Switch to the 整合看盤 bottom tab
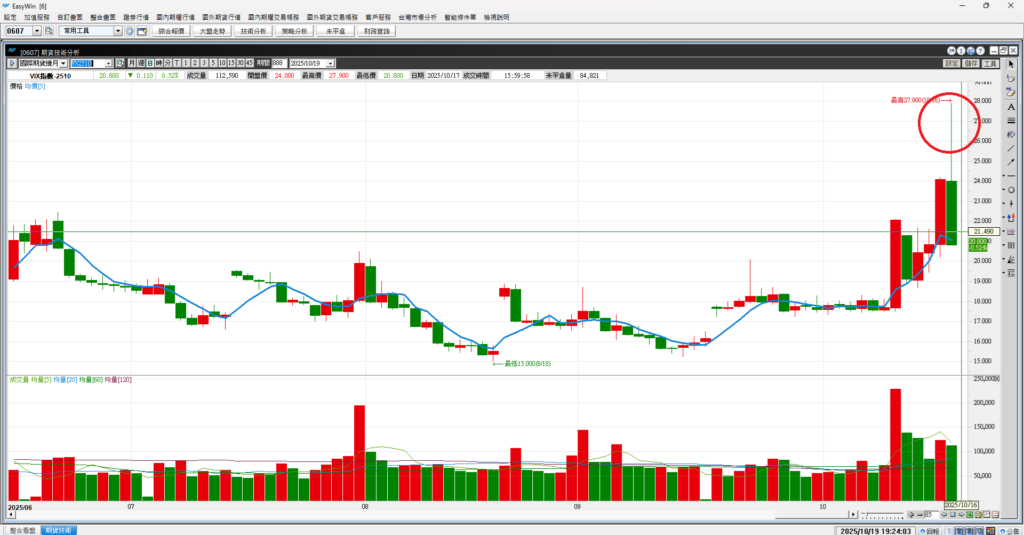Viewport: 1024px width, 535px height. pos(21,529)
